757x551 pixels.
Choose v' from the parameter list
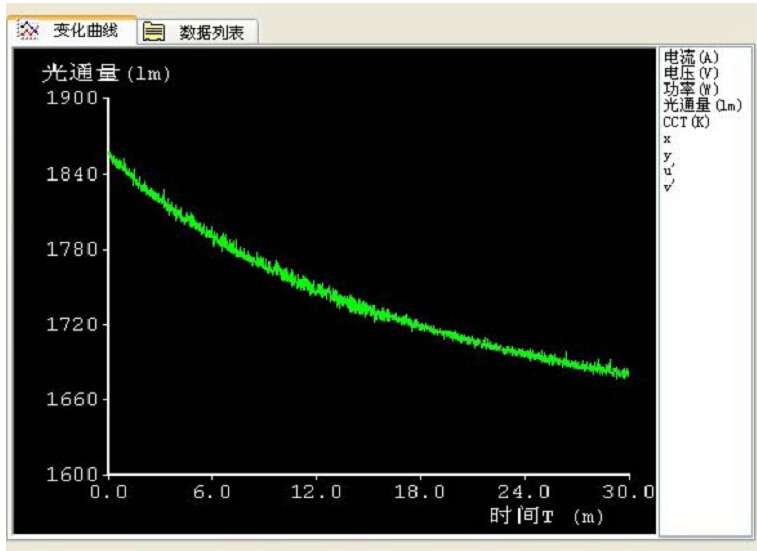point(668,187)
